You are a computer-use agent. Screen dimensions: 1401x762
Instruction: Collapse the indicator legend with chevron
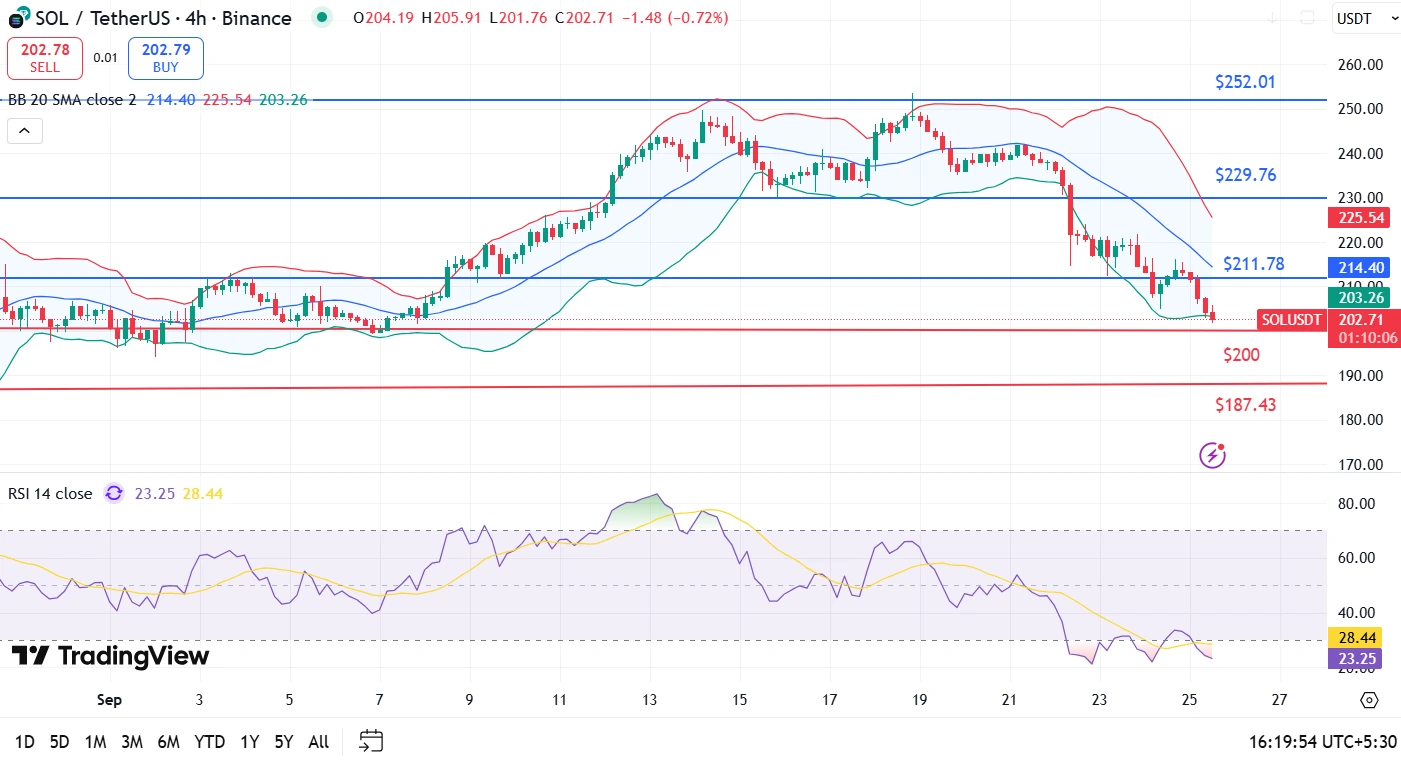point(25,130)
